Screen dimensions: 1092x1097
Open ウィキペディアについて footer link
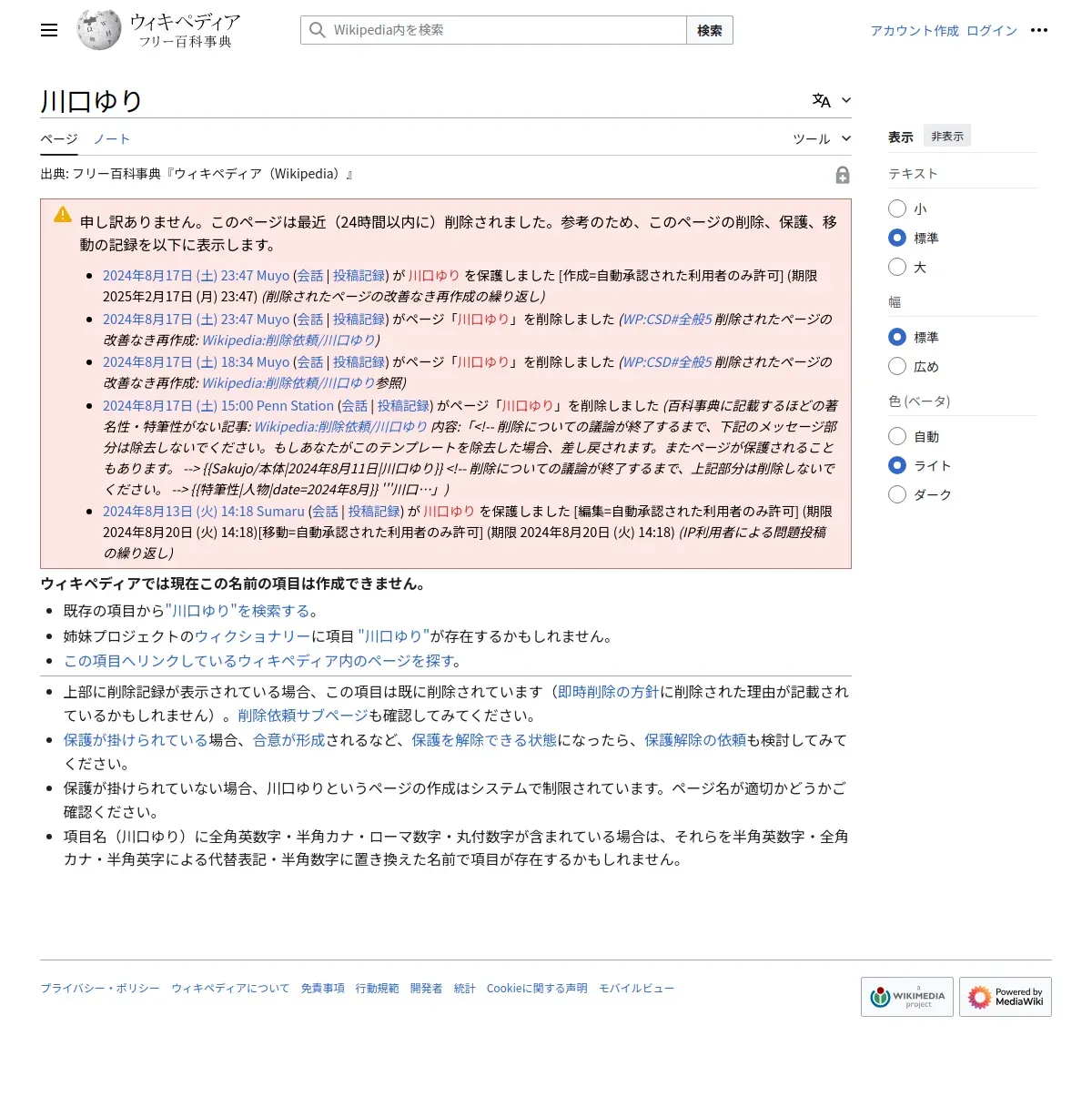click(x=230, y=988)
